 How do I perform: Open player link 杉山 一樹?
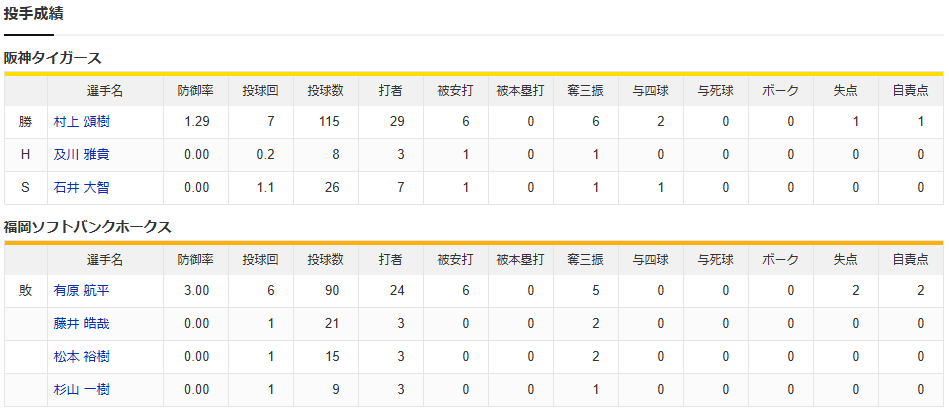82,390
